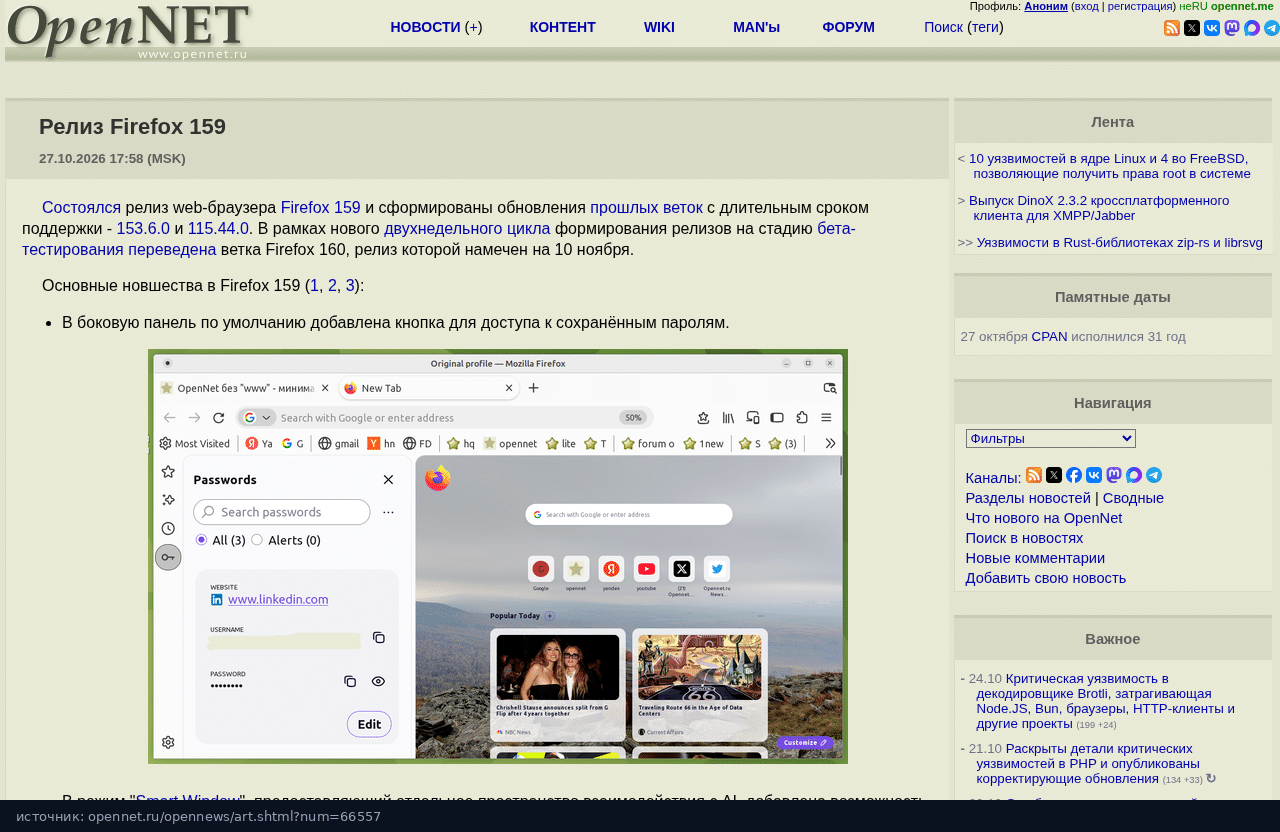
Task: Open the WIKI menu item
Action: (659, 27)
